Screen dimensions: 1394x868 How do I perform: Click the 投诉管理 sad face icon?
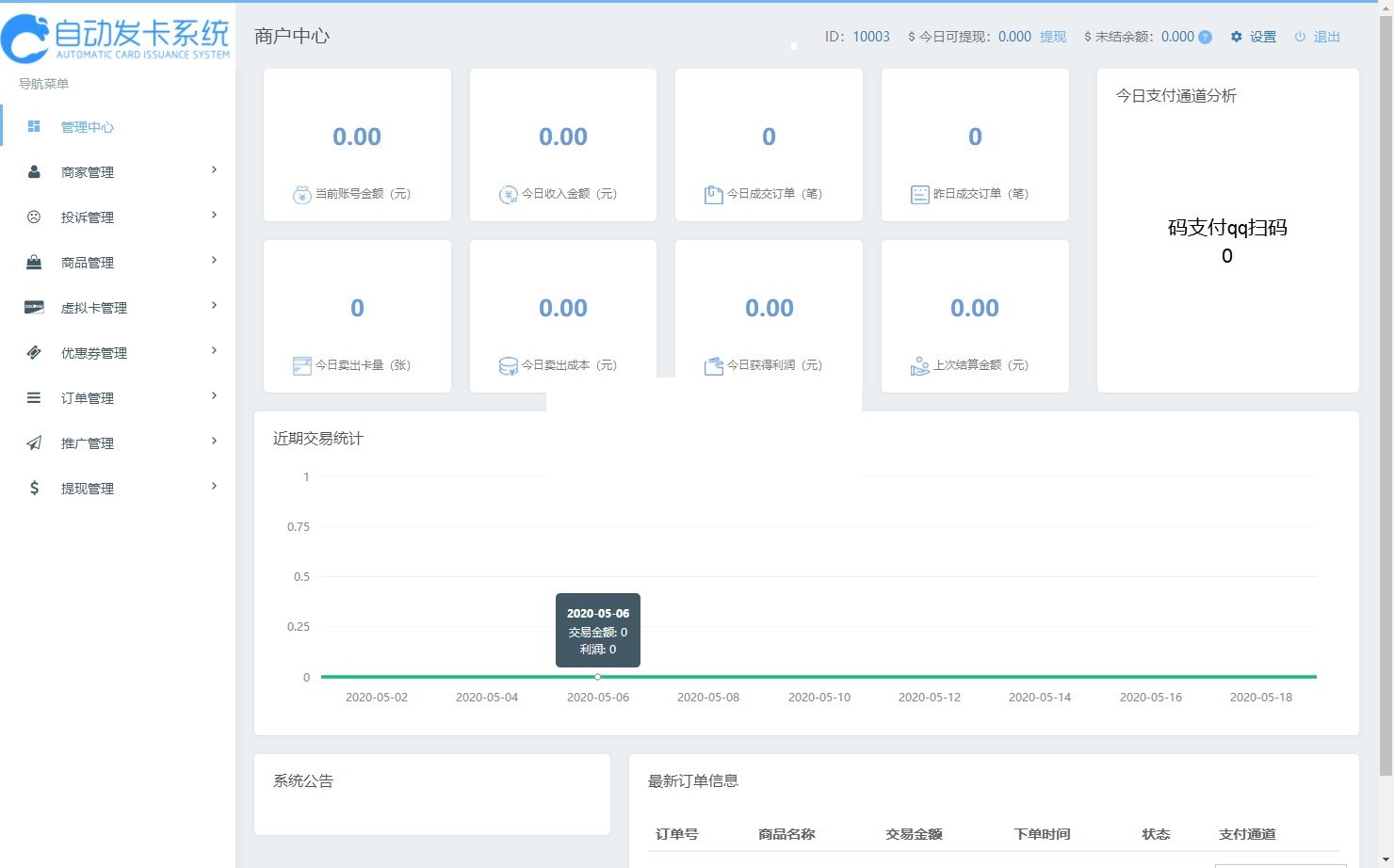point(34,217)
